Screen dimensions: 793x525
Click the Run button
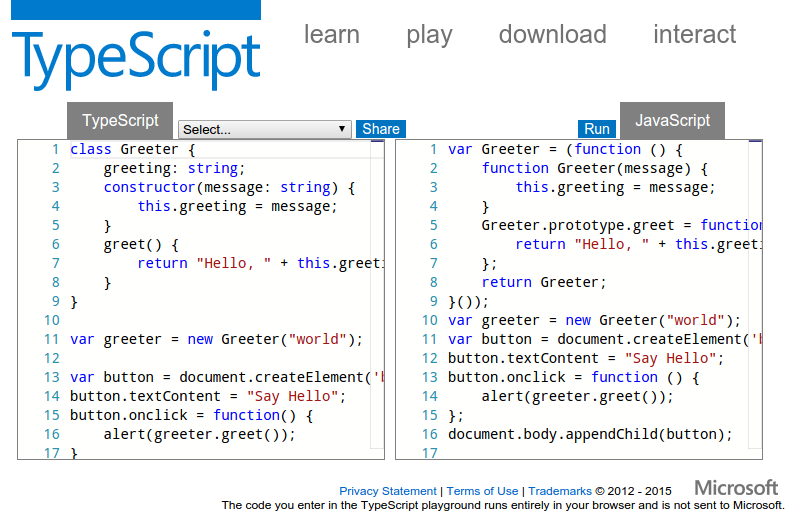pyautogui.click(x=597, y=129)
